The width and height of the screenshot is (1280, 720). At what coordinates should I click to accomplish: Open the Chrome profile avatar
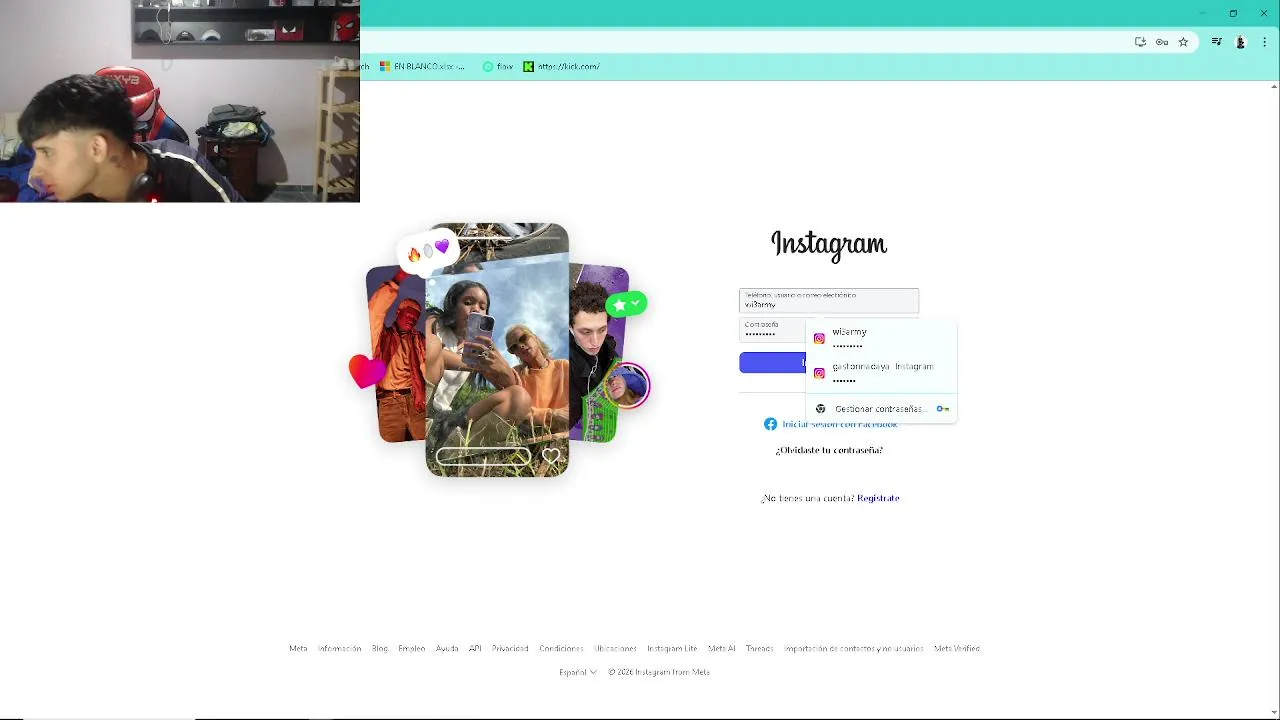pos(1240,42)
